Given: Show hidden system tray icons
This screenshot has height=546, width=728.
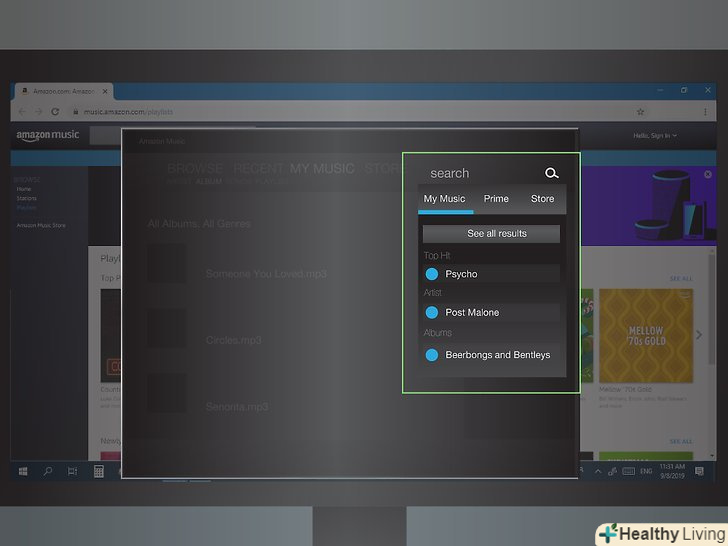Looking at the screenshot, I should (598, 471).
